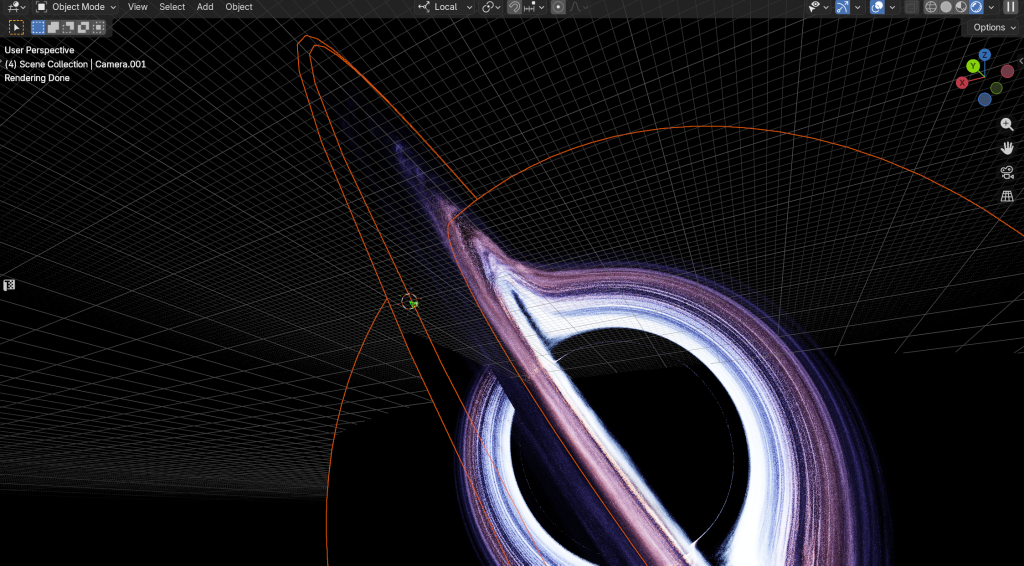Open proportional editing falloff dropdown
Screen dimensions: 1024x566
tap(579, 7)
